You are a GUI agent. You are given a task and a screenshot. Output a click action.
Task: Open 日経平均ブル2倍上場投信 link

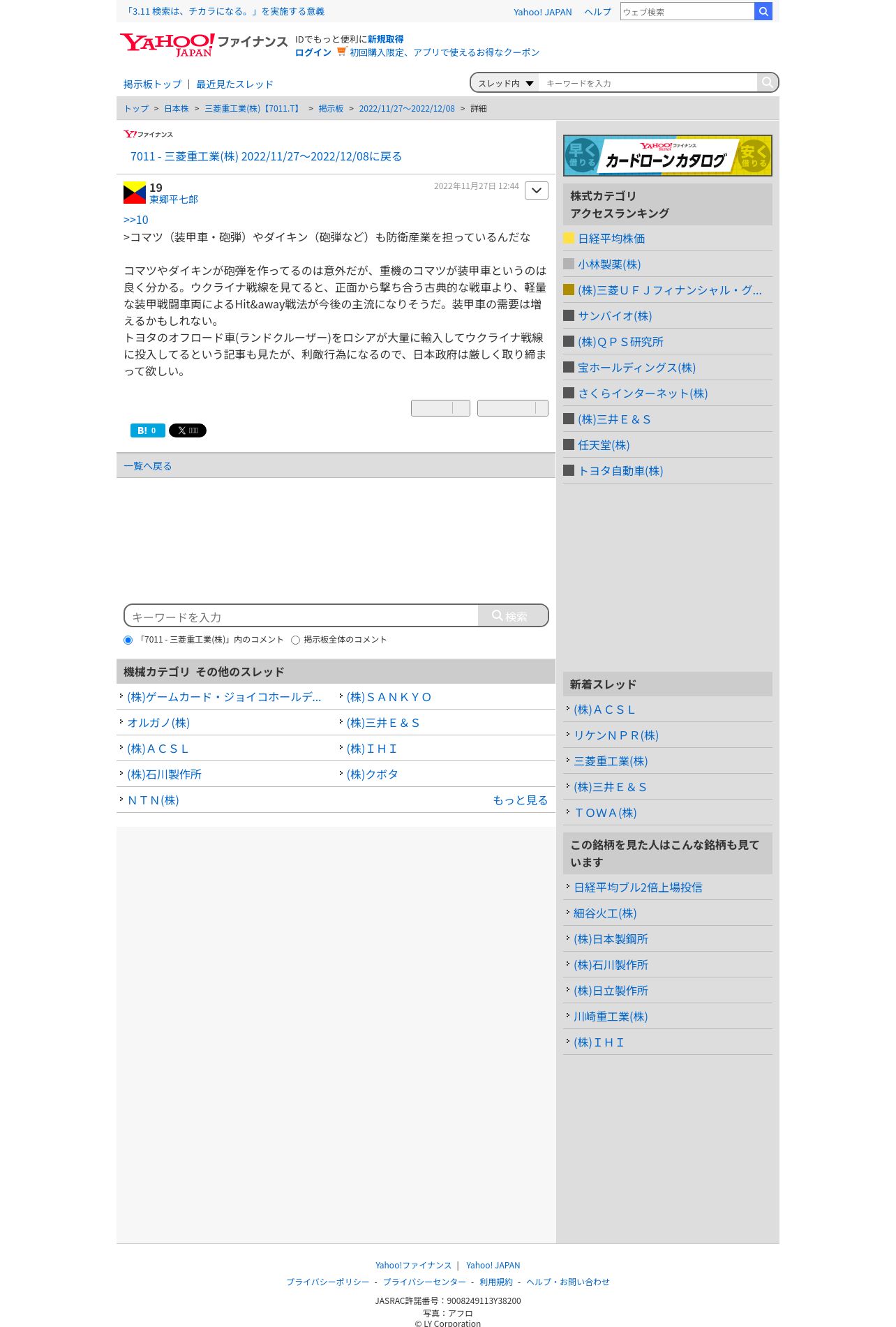pyautogui.click(x=638, y=887)
